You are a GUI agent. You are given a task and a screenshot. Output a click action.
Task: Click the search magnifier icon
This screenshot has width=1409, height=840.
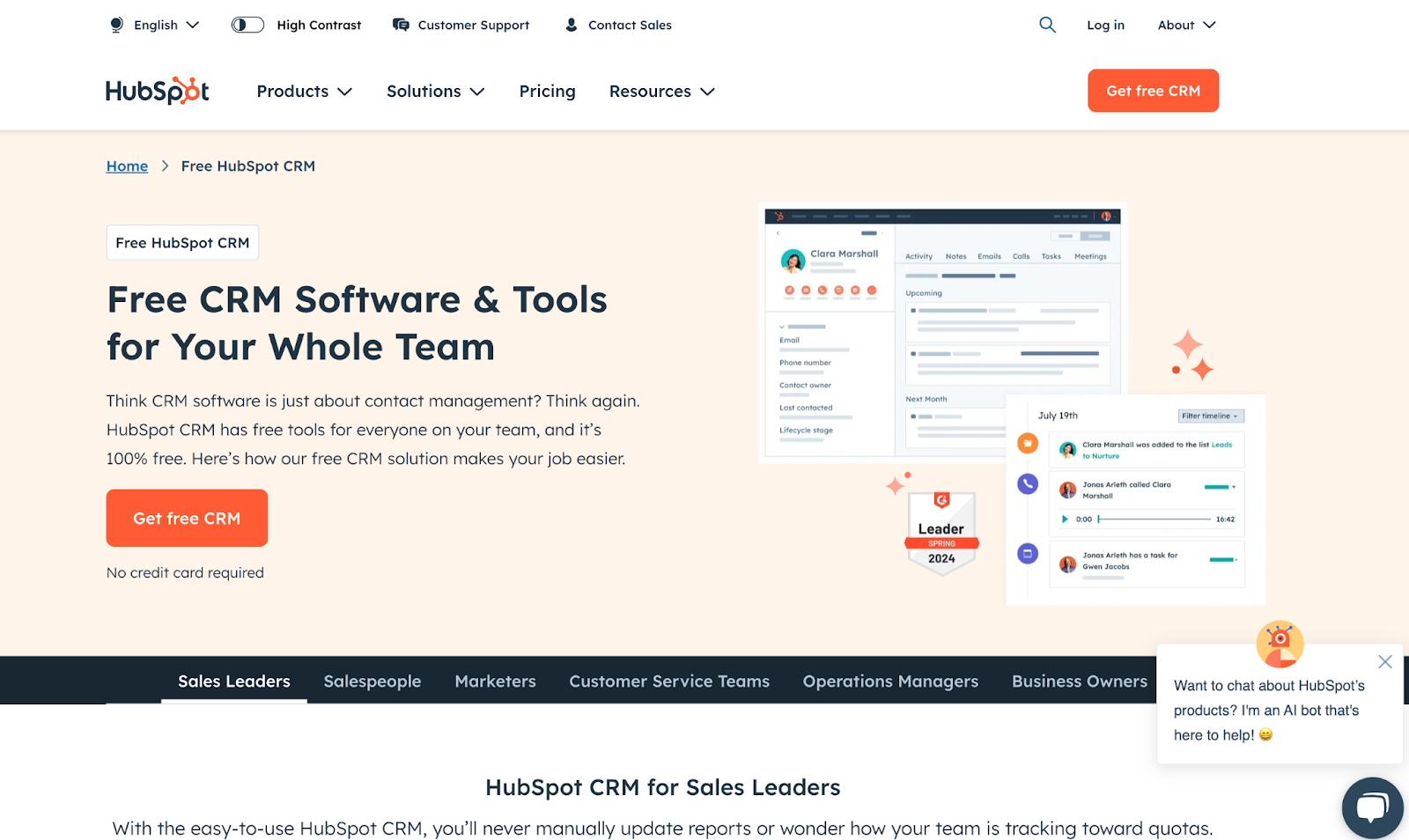point(1046,25)
